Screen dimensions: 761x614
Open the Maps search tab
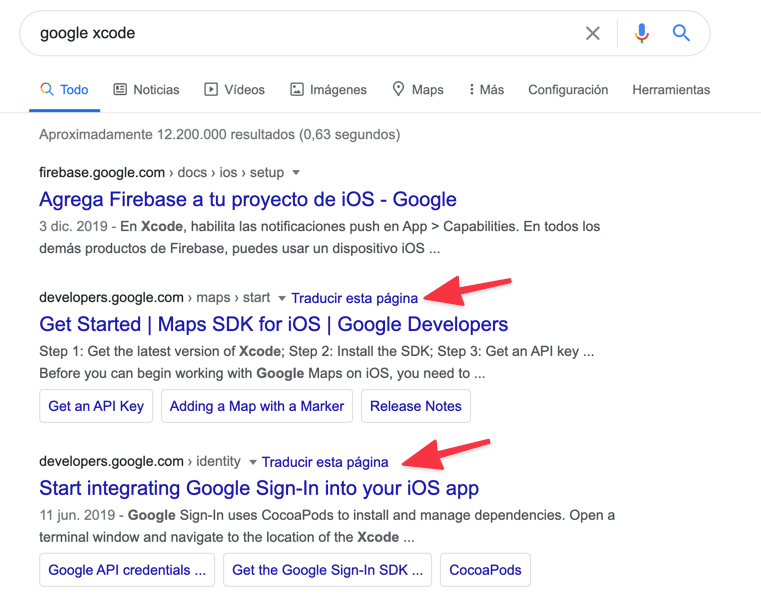click(x=418, y=90)
